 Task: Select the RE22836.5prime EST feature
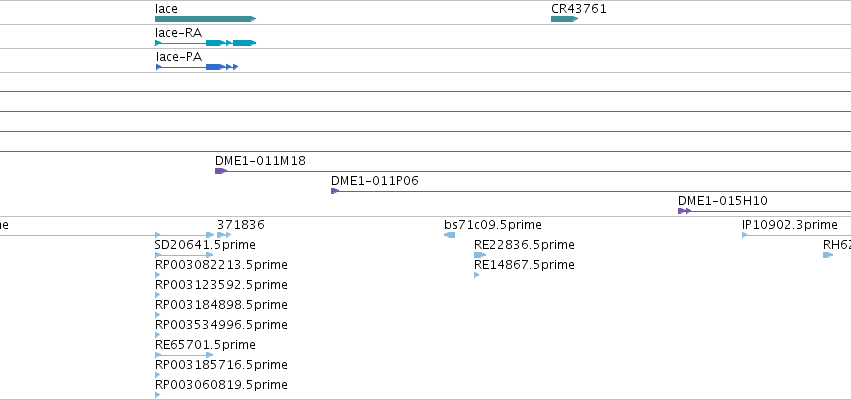tap(480, 255)
